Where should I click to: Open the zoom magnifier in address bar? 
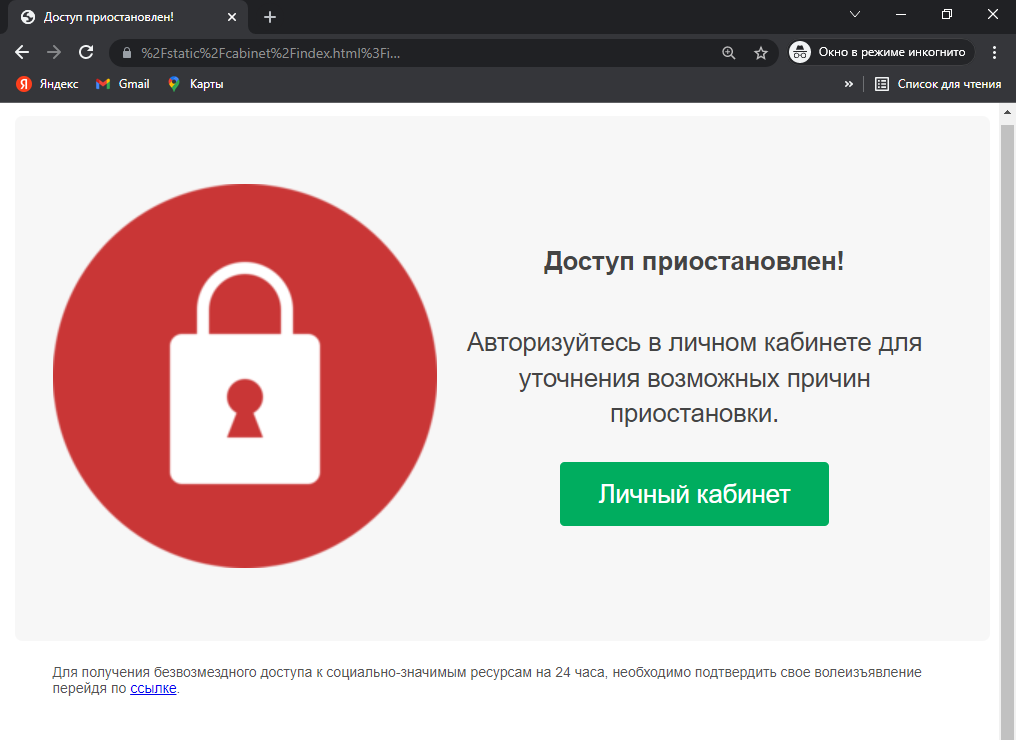click(729, 53)
